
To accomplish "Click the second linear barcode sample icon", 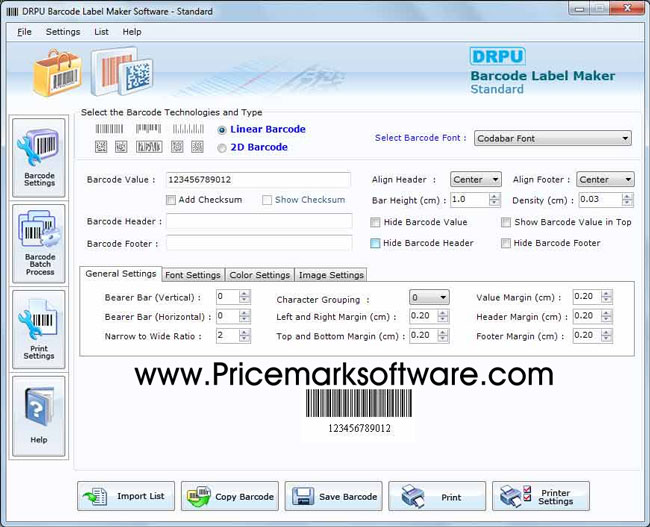I will [x=148, y=129].
